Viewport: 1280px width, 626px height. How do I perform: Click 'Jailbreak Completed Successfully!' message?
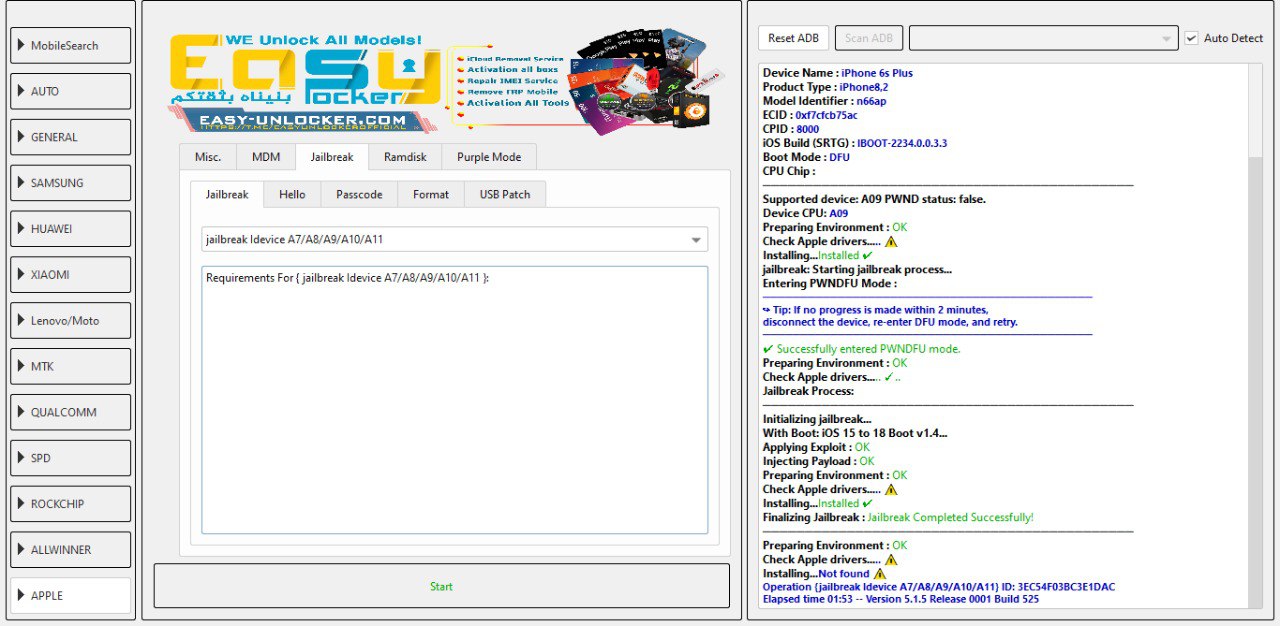[x=950, y=517]
